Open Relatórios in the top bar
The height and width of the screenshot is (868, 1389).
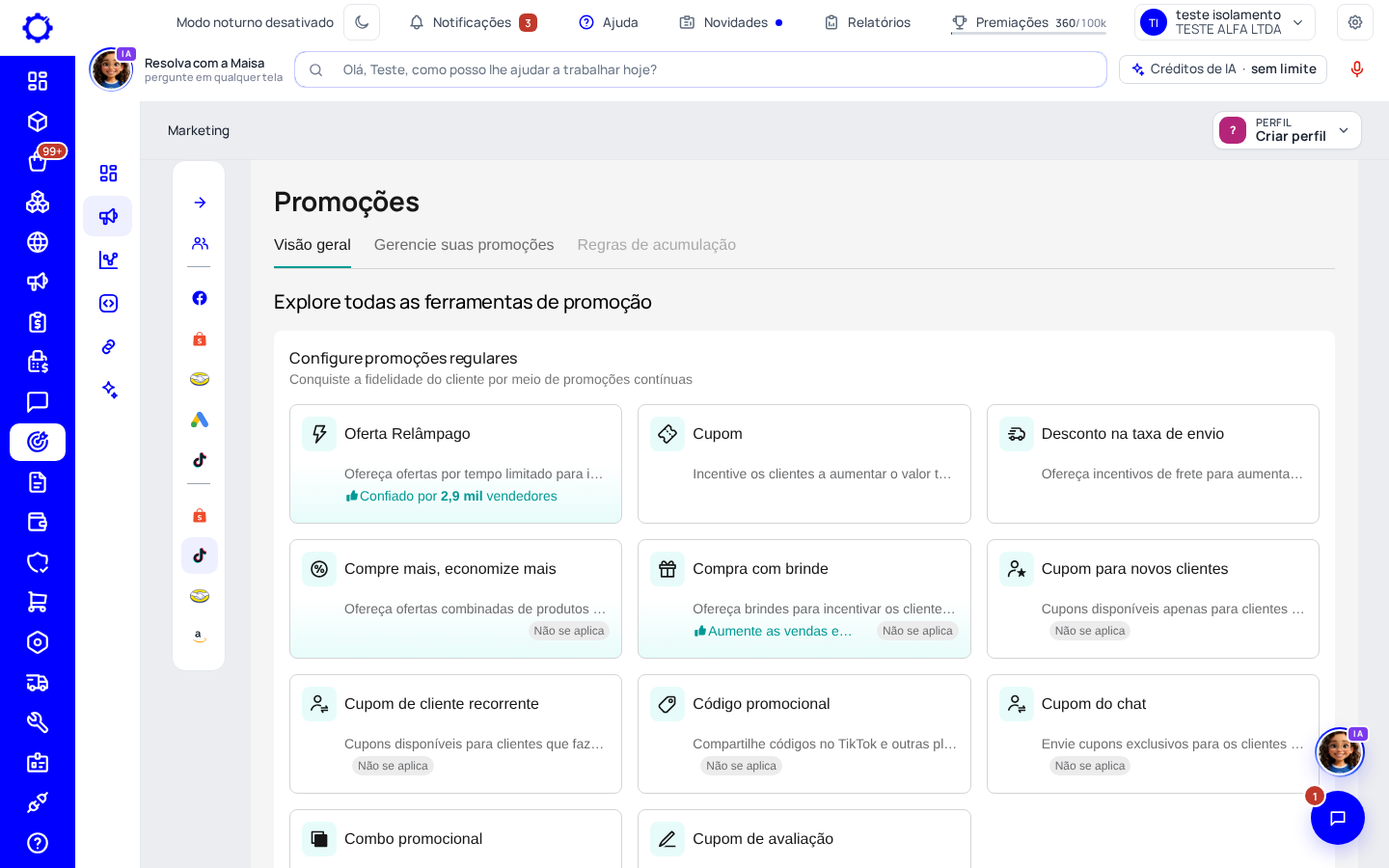coord(867,22)
